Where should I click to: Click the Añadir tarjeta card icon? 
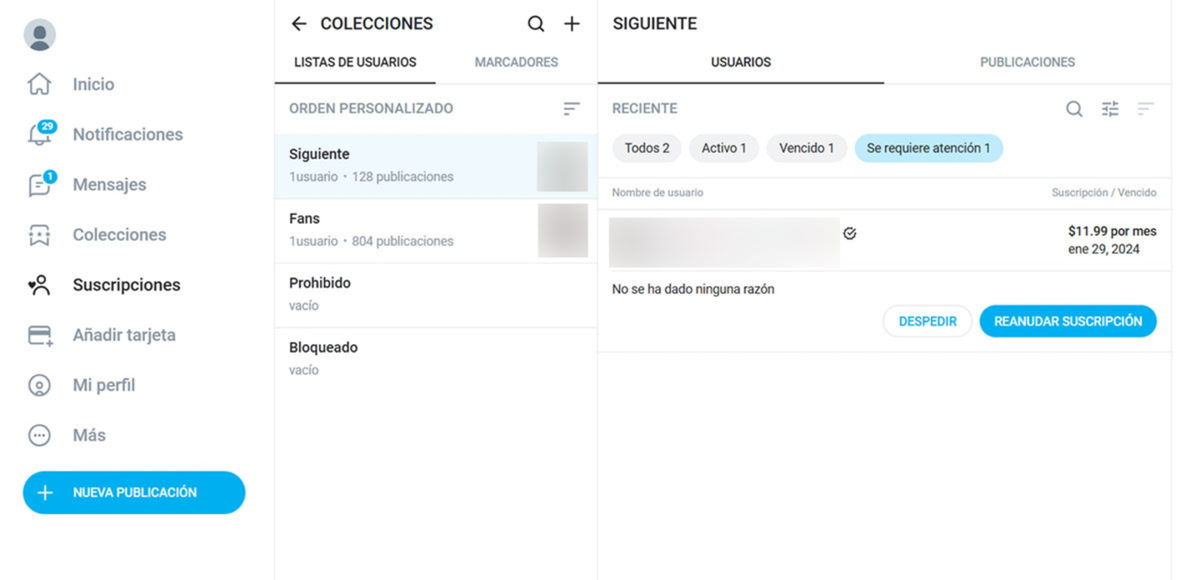click(x=38, y=334)
